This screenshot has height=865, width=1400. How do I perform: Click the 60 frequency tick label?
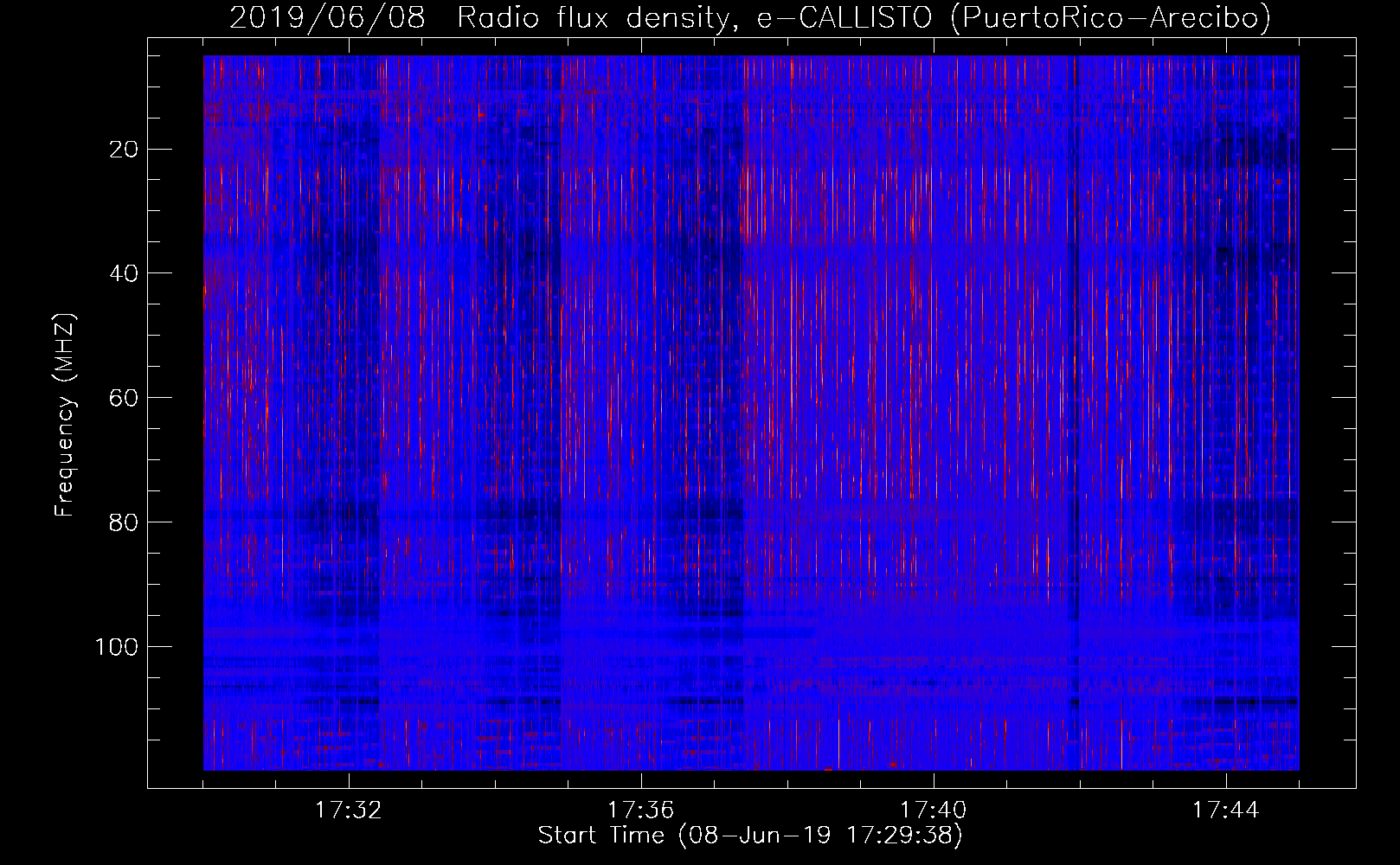coord(124,399)
